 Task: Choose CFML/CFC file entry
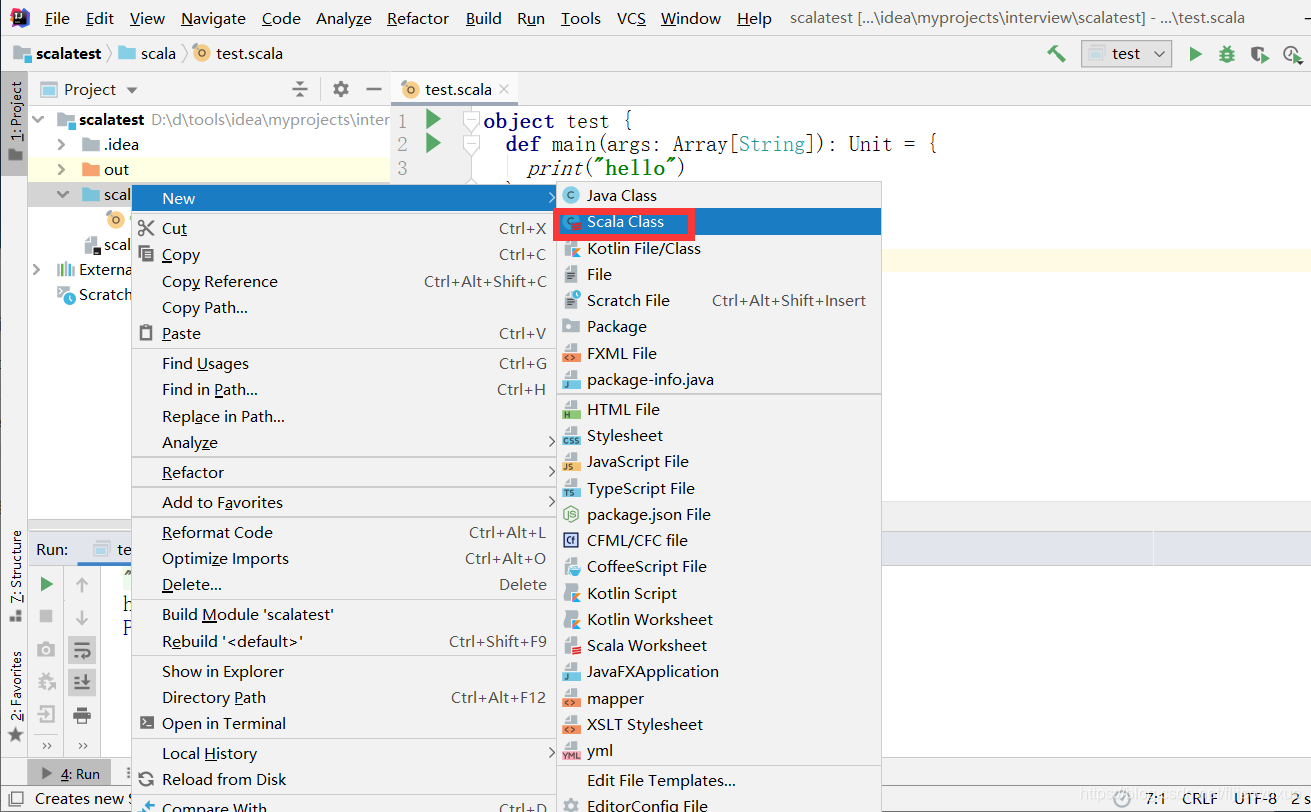coord(718,540)
